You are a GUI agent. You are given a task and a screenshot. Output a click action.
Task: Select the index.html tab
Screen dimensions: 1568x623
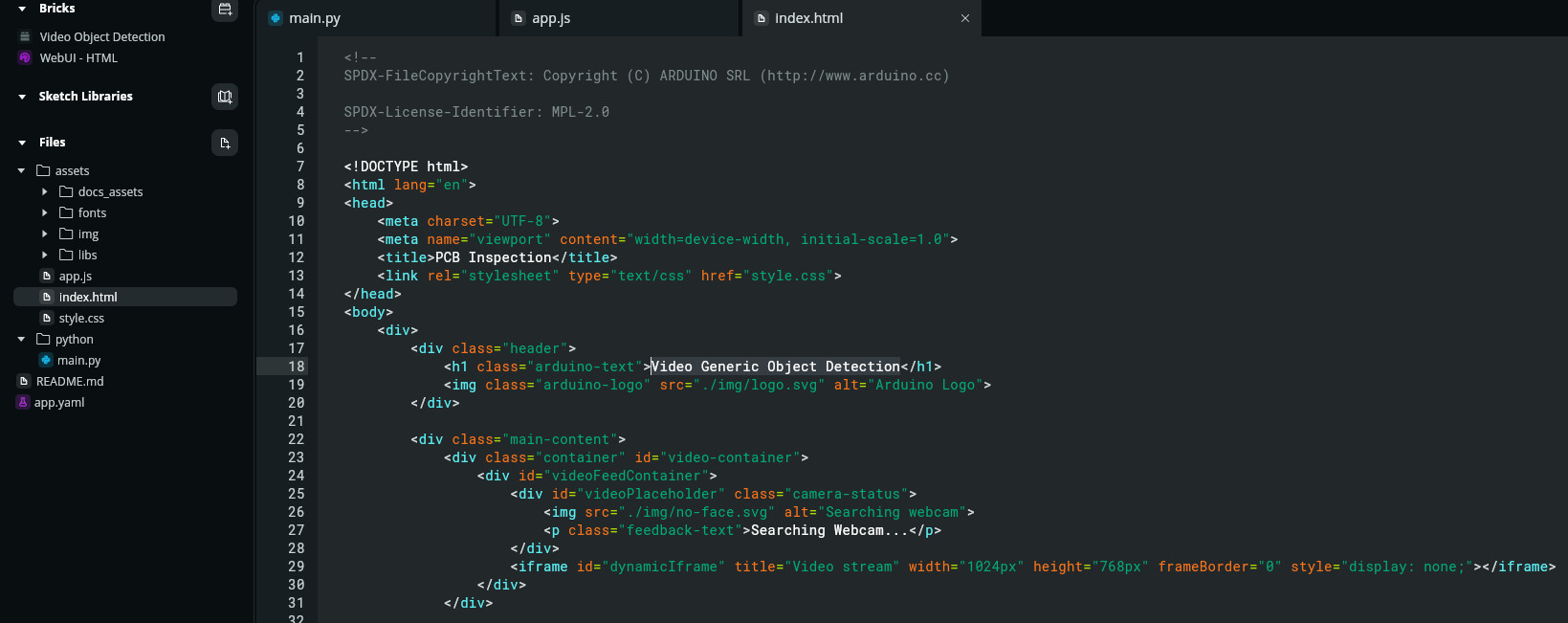[x=862, y=18]
